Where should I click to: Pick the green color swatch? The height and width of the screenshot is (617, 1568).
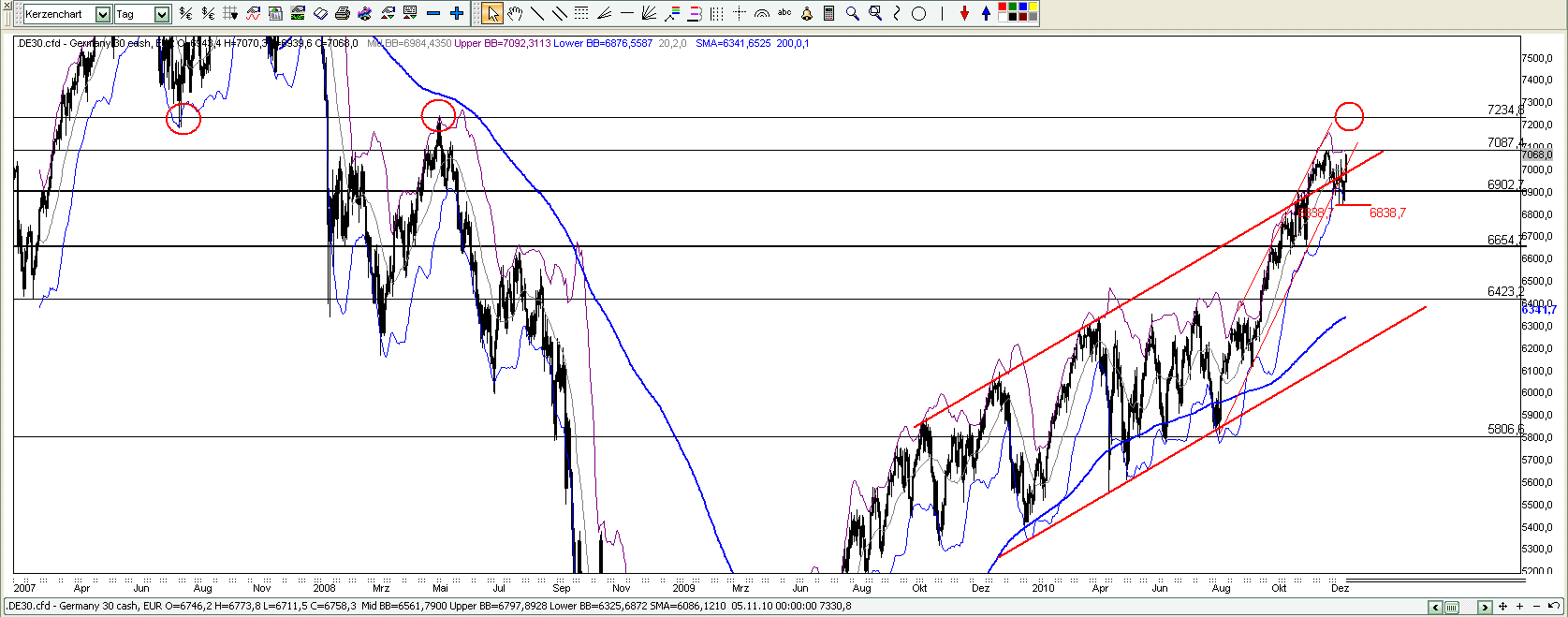tap(1013, 7)
